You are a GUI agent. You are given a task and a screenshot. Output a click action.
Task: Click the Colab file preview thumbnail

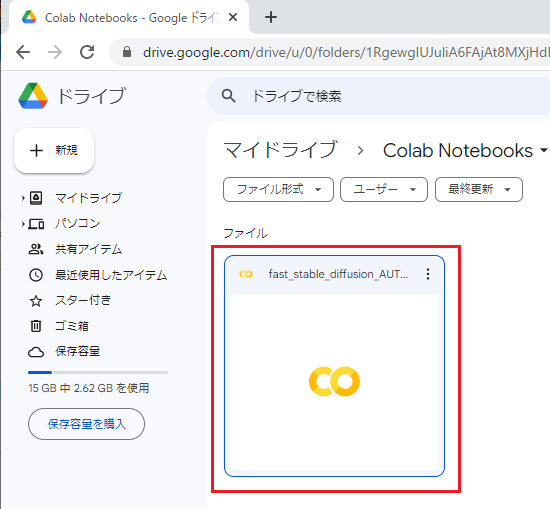coord(334,382)
